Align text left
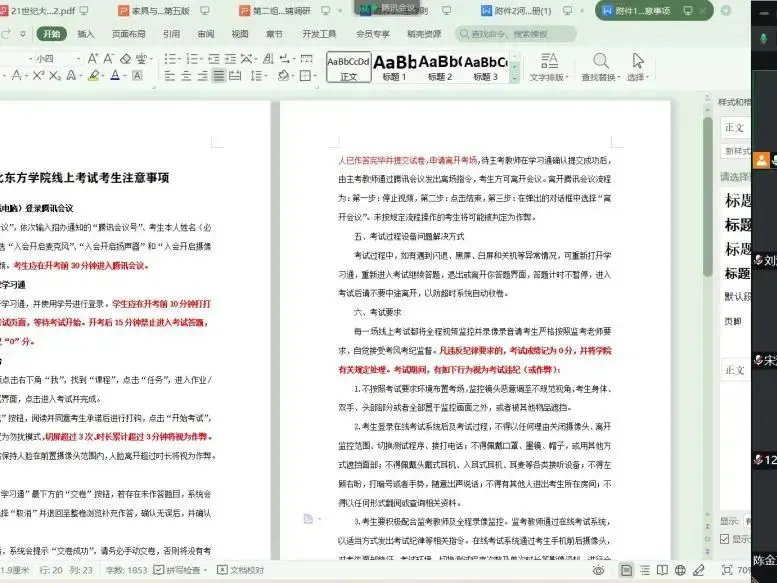 (169, 76)
